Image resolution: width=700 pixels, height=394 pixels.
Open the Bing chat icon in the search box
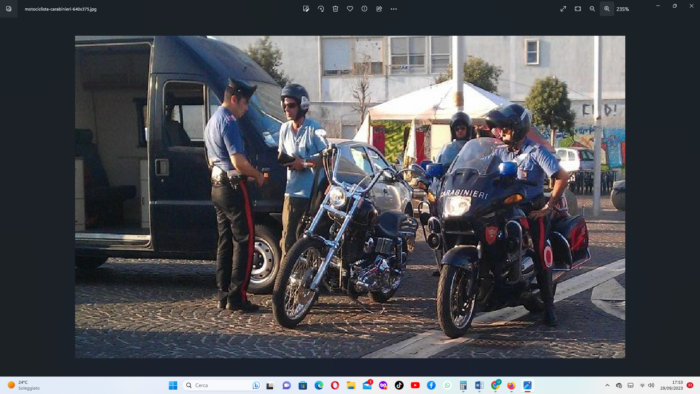click(256, 386)
